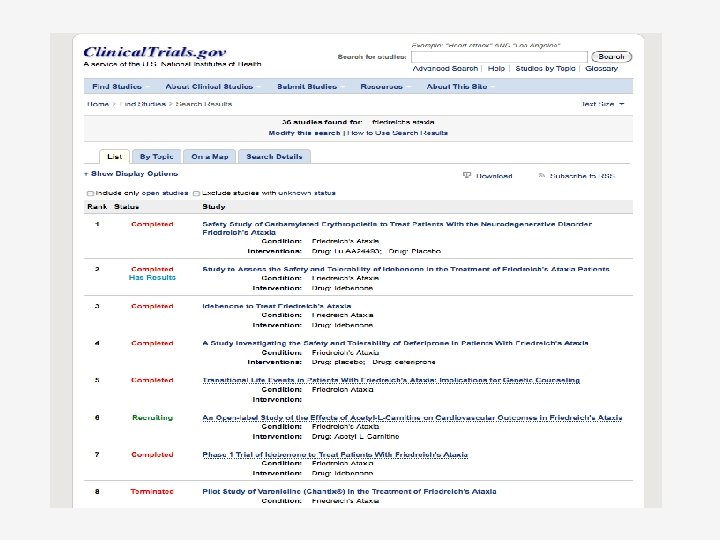
Task: Click the Terminated status of study 8
Action: point(152,491)
